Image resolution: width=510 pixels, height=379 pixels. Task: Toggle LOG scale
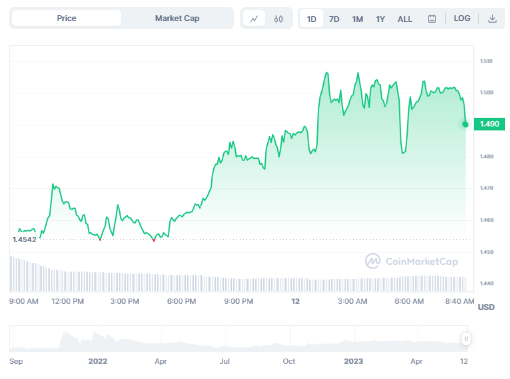pyautogui.click(x=462, y=18)
